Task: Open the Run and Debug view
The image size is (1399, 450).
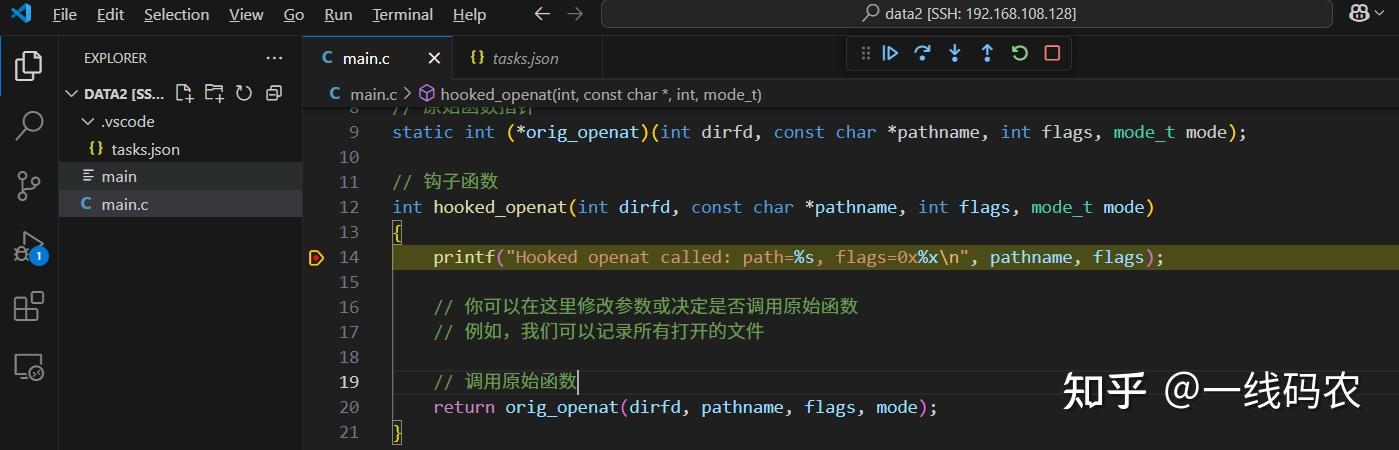Action: 28,246
